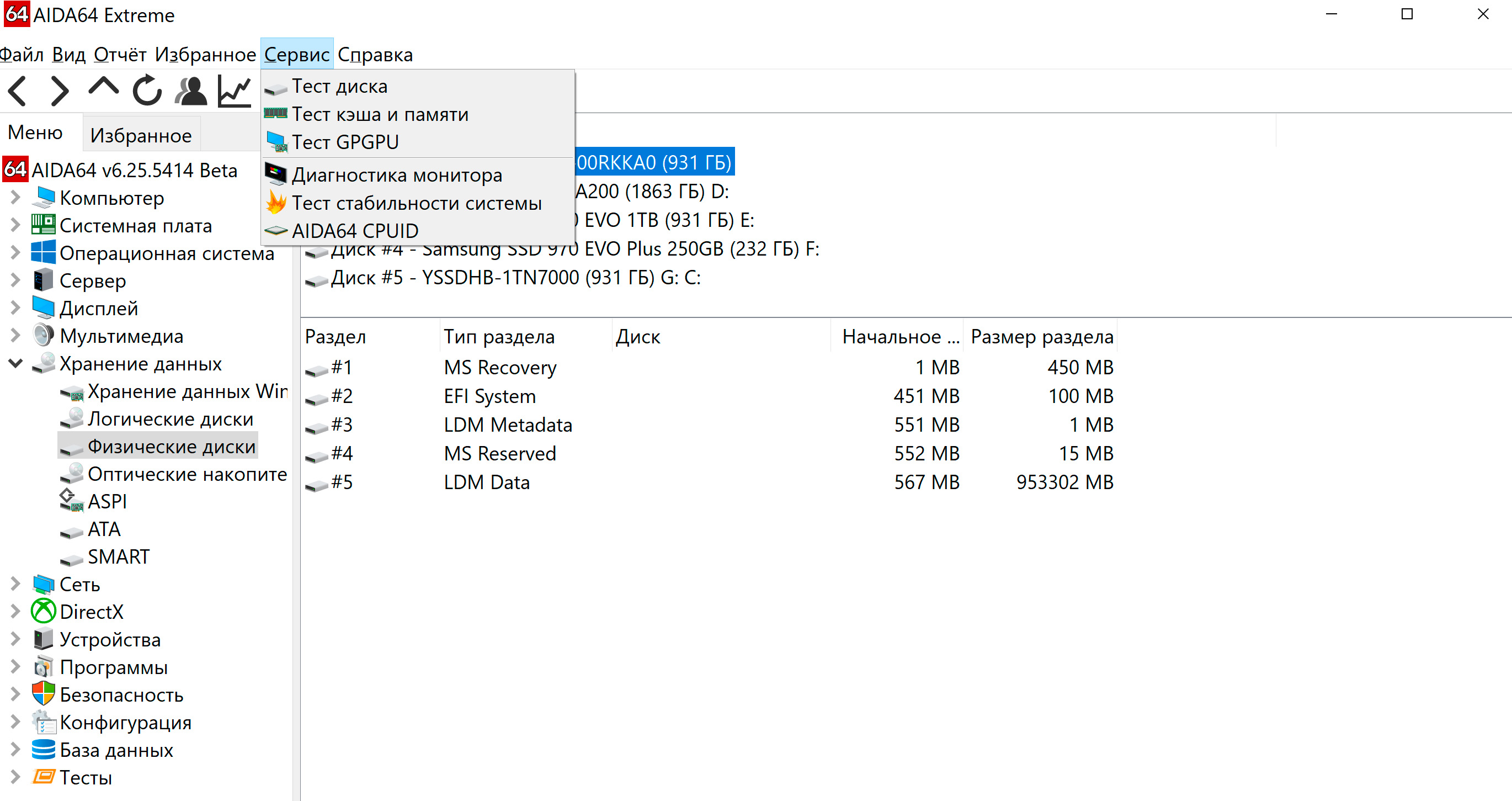Select partition #2 EFI System row
This screenshot has height=801, width=1512.
[x=709, y=396]
